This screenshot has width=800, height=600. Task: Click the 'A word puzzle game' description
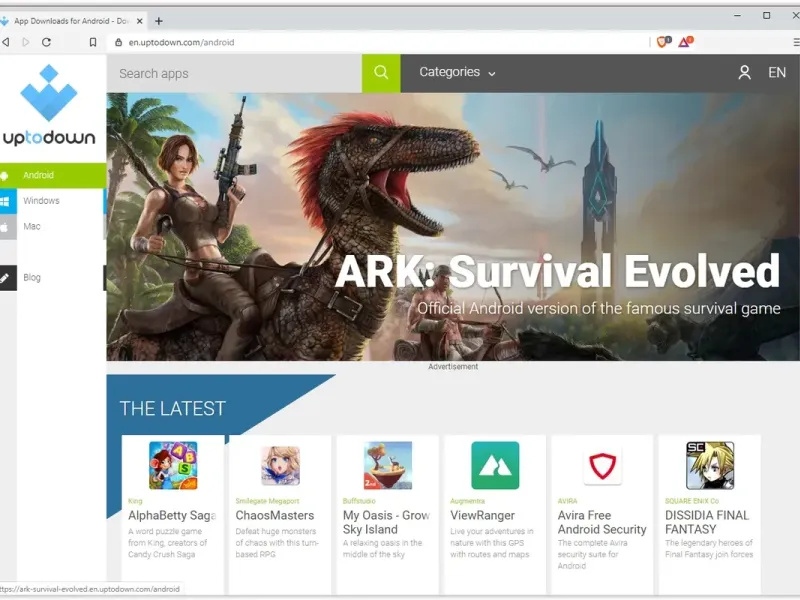point(167,543)
